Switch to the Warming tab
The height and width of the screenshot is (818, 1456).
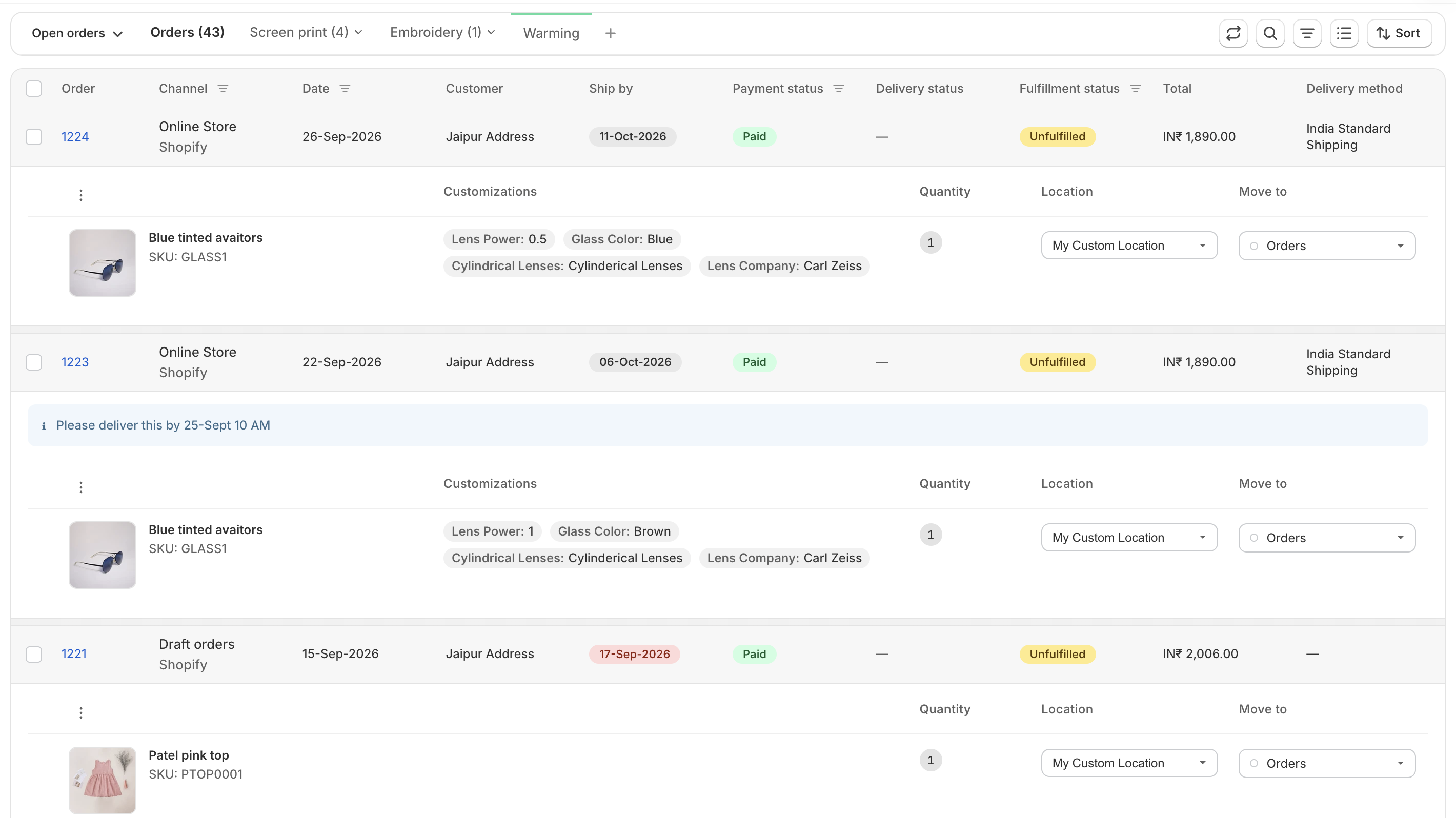tap(551, 33)
